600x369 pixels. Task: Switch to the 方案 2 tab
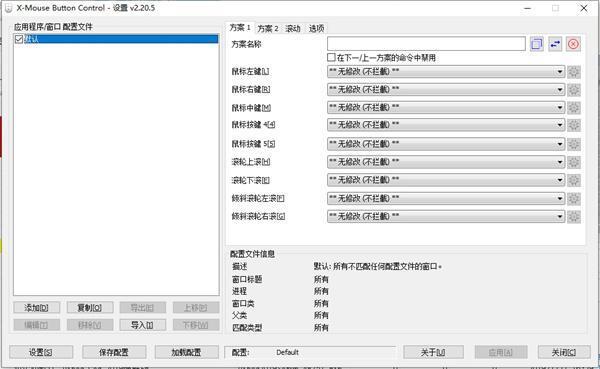click(x=268, y=28)
